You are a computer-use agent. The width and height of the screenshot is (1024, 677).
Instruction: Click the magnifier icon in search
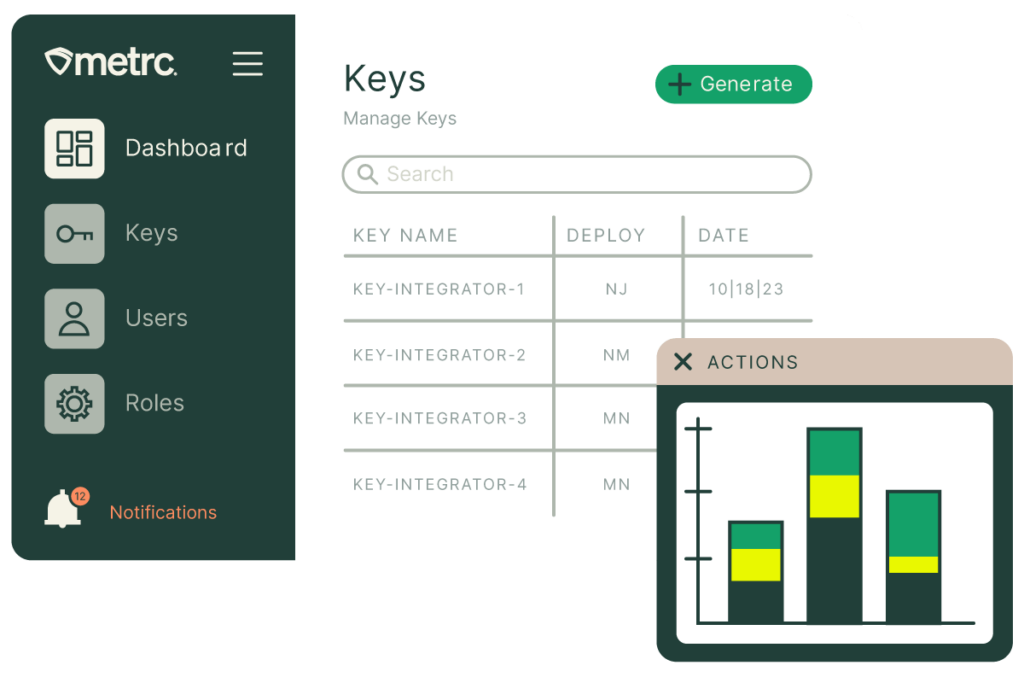[x=368, y=174]
